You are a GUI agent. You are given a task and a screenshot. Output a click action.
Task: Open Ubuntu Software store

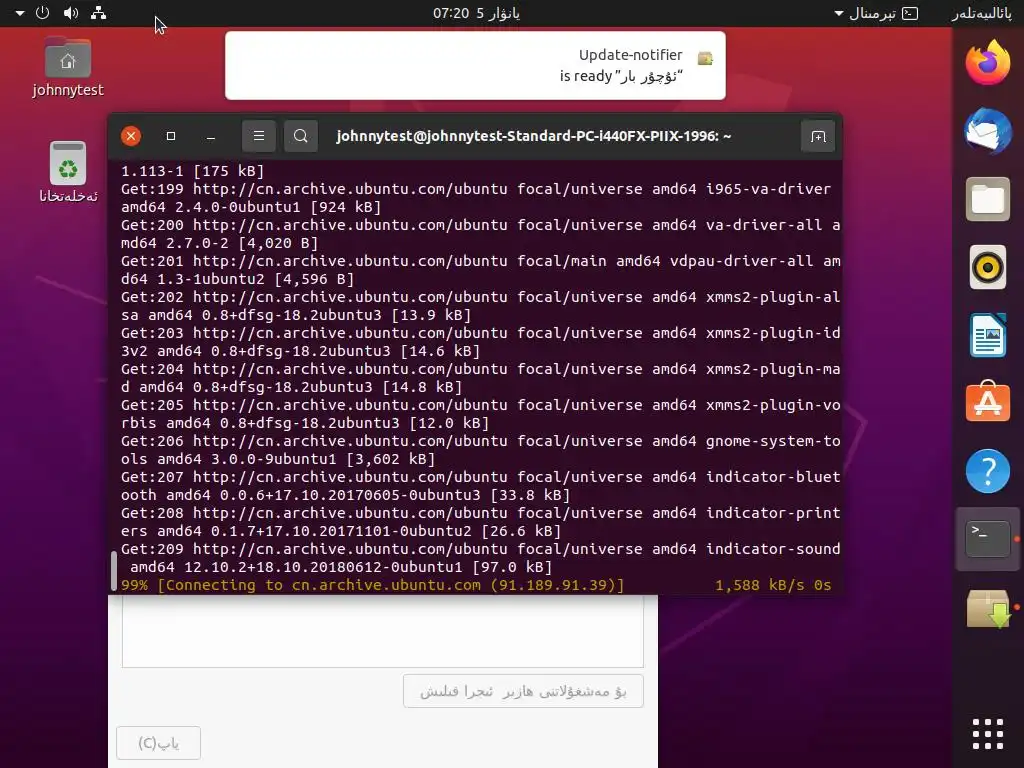[987, 402]
